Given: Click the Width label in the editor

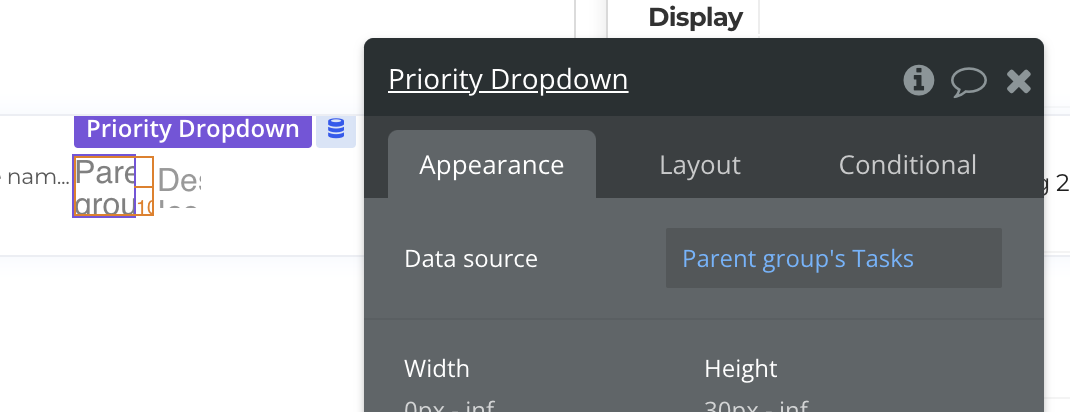Looking at the screenshot, I should click(437, 369).
